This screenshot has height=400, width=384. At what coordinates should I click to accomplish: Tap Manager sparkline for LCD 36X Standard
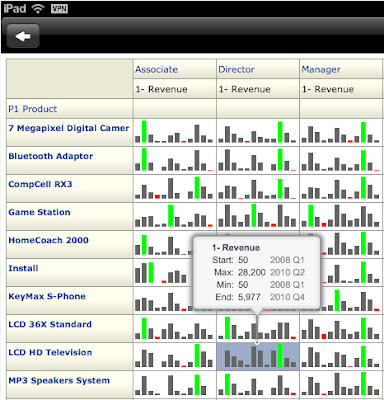[341, 328]
